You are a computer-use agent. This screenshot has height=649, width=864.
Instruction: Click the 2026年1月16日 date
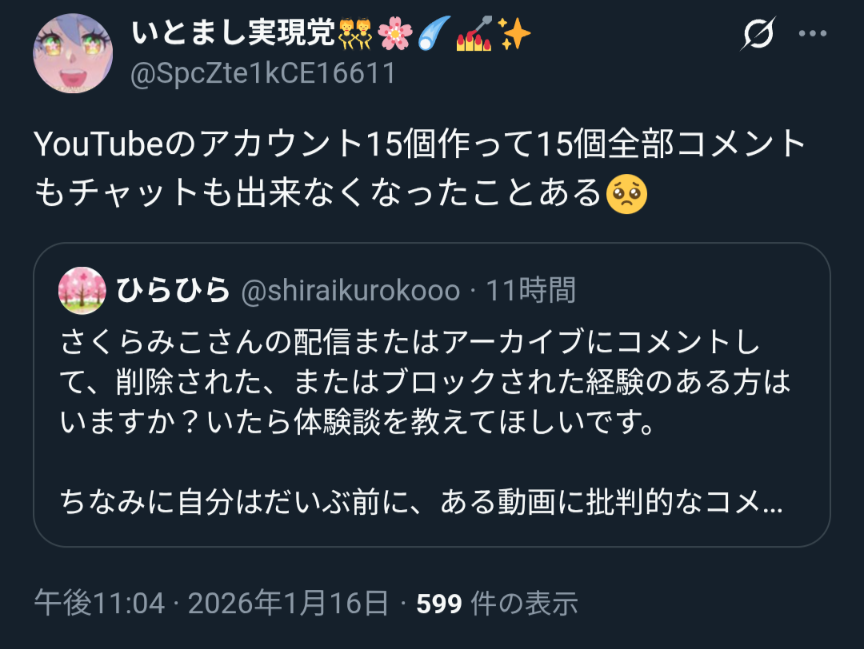288,603
